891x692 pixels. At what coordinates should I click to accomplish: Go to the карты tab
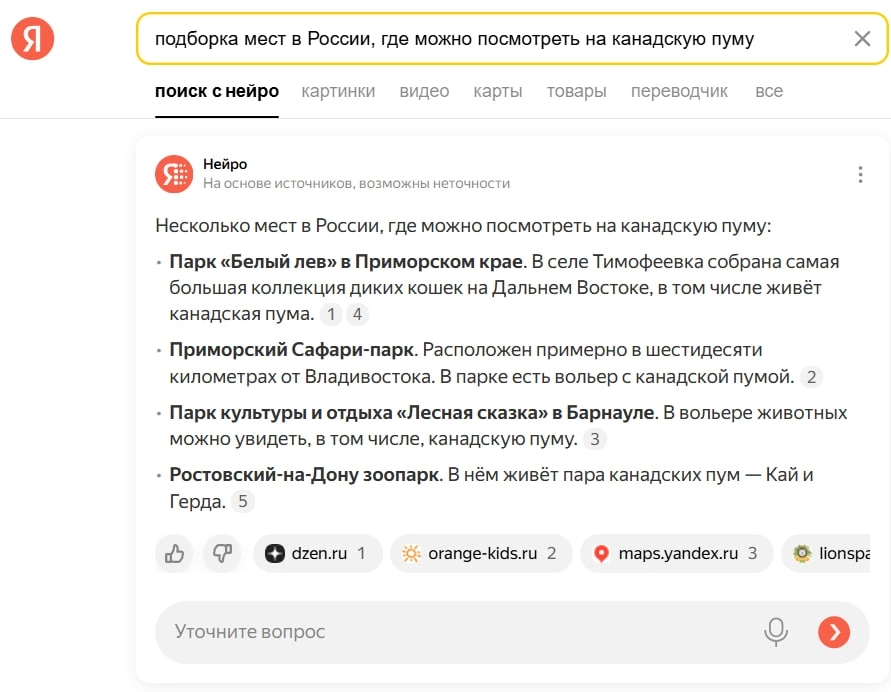click(x=498, y=91)
